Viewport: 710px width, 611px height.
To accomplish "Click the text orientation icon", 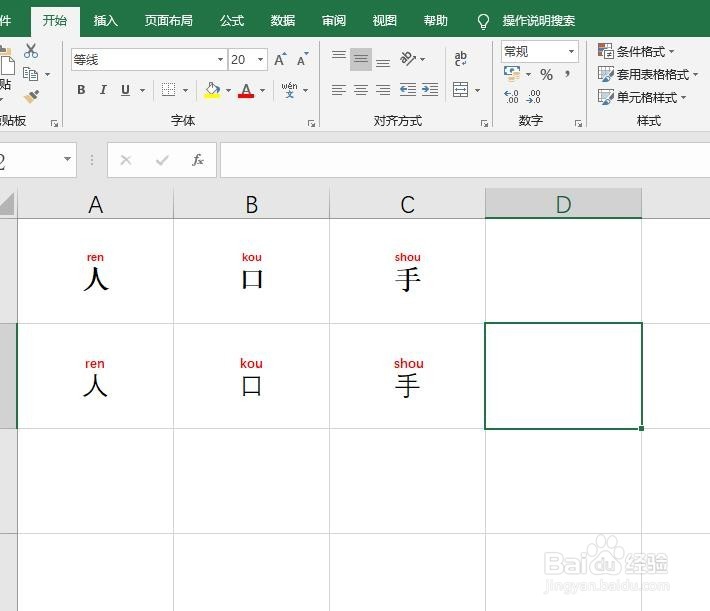I will pos(408,59).
